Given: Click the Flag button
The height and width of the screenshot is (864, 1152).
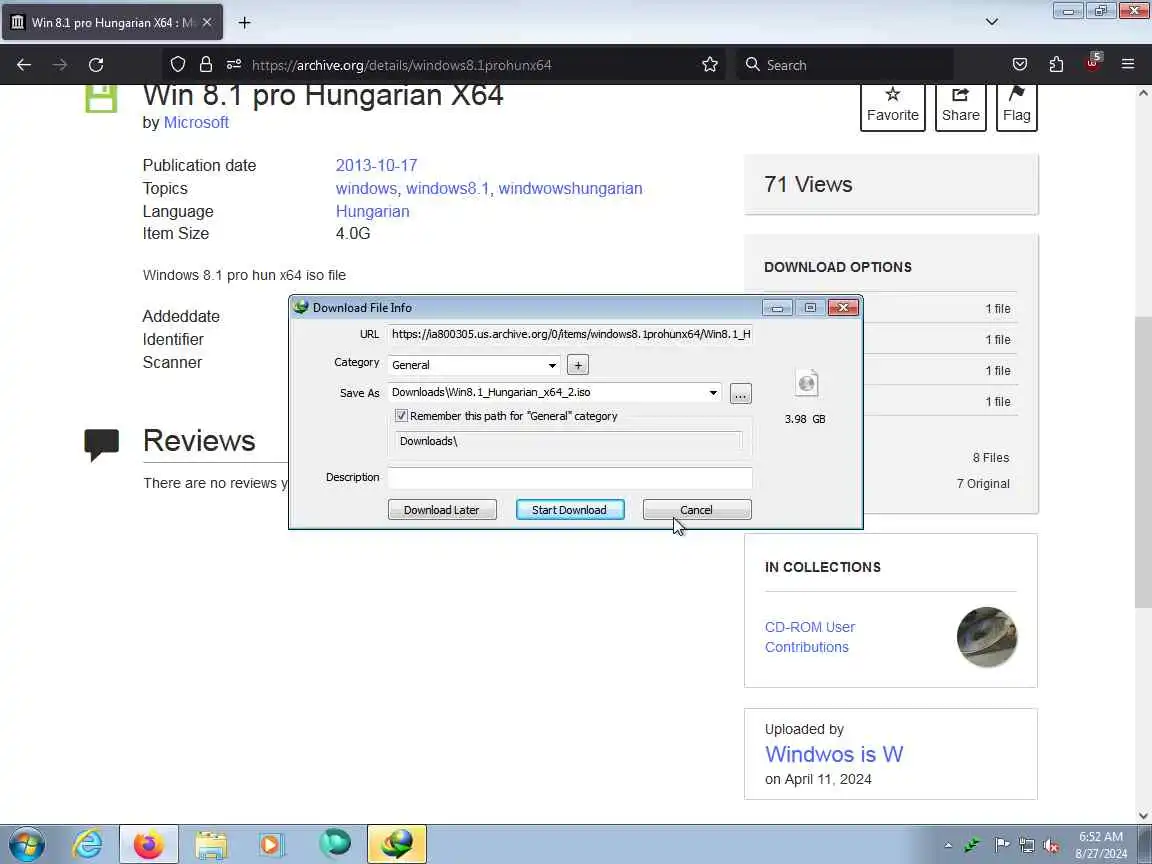Looking at the screenshot, I should [x=1017, y=106].
